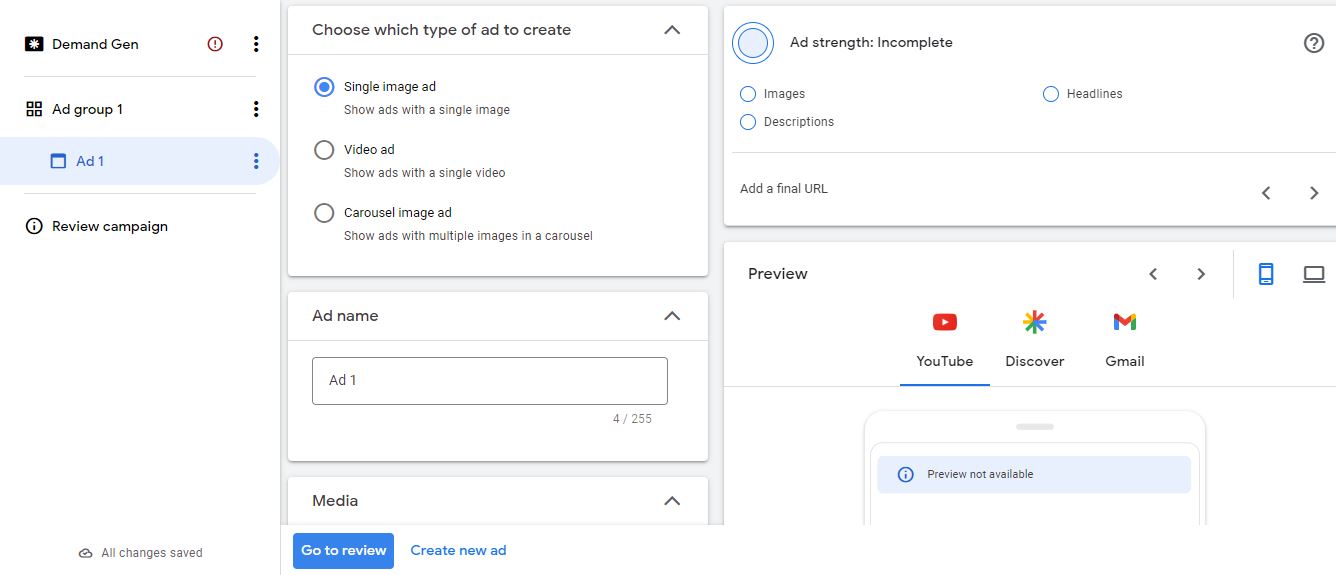This screenshot has width=1336, height=575.
Task: Collapse the Ad name section
Action: [x=672, y=316]
